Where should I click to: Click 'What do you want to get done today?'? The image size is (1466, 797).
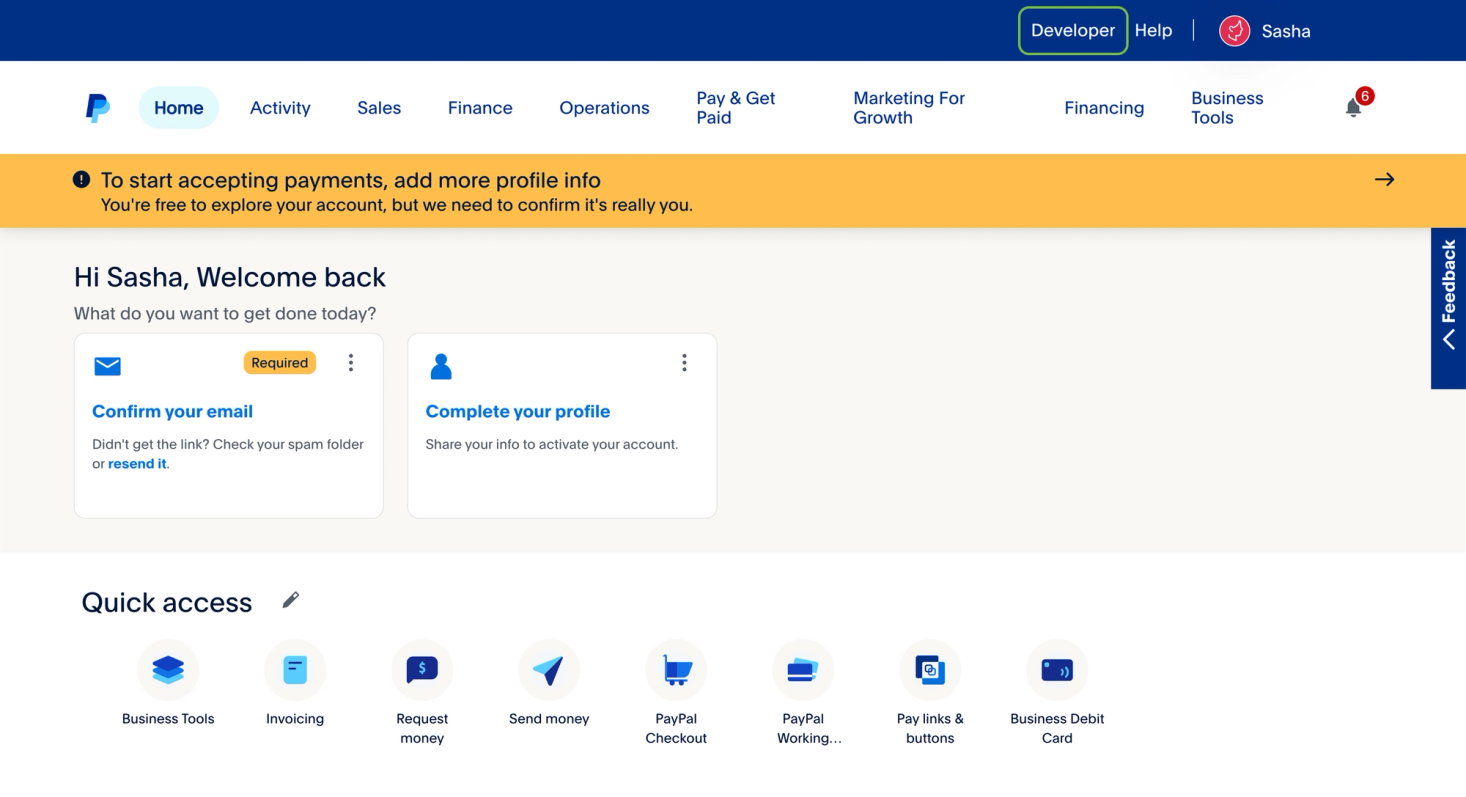[x=225, y=314]
